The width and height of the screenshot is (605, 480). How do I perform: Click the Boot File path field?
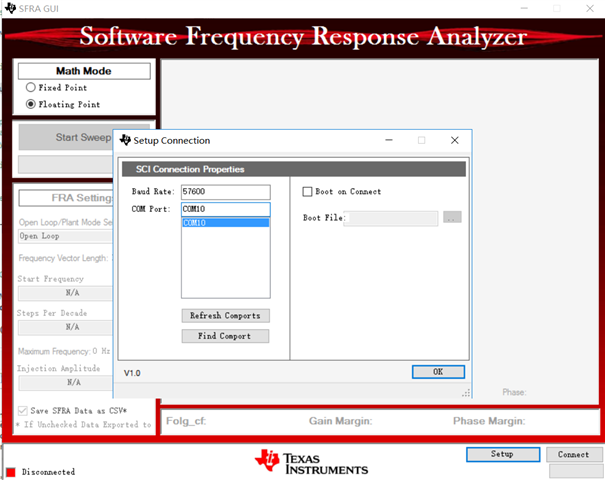click(391, 218)
